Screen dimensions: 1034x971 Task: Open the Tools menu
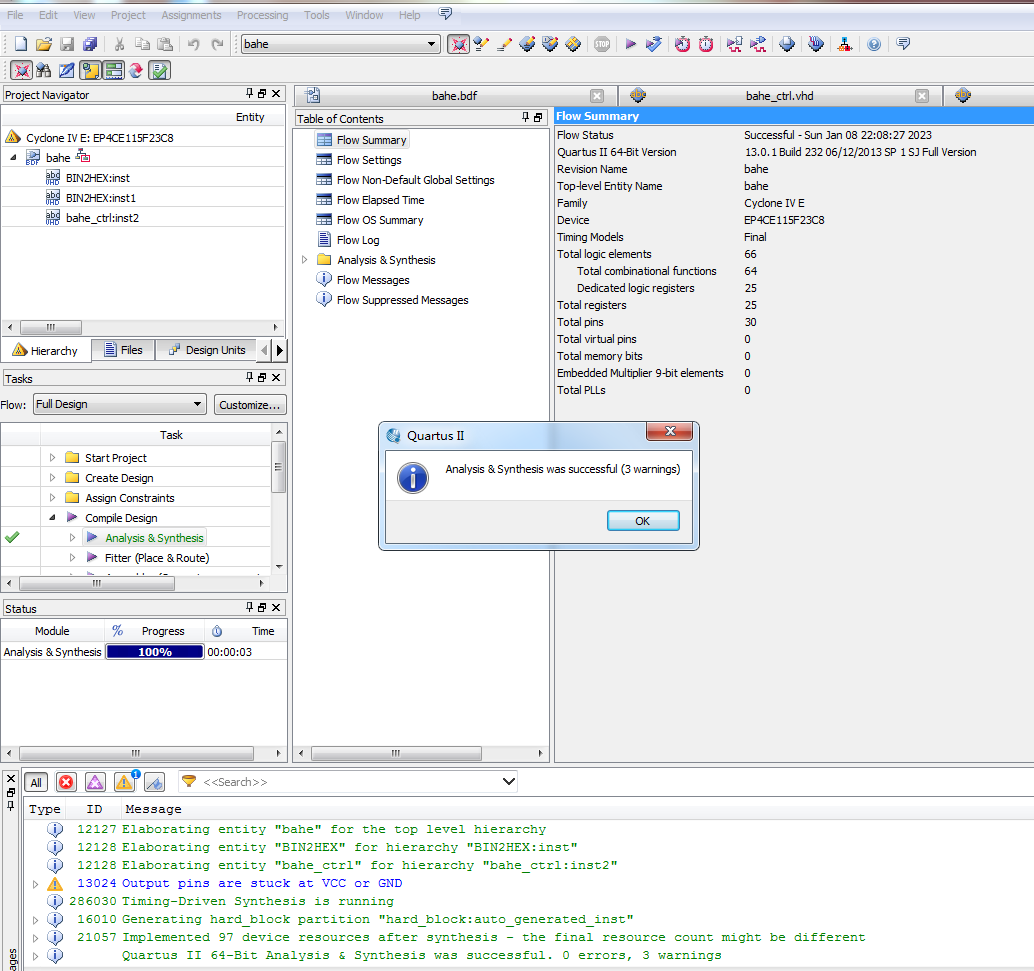pyautogui.click(x=317, y=15)
